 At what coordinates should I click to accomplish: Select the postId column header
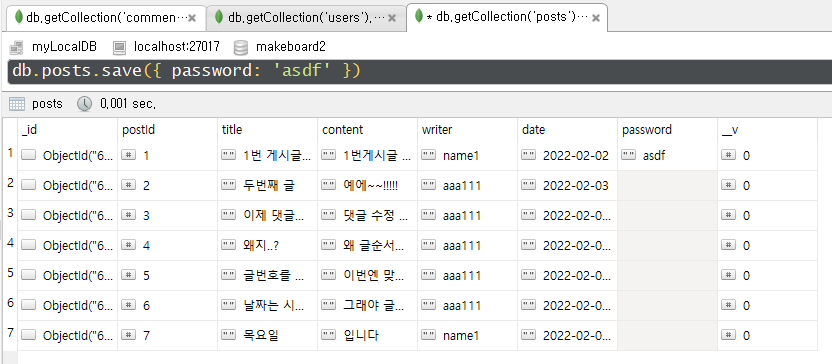167,129
